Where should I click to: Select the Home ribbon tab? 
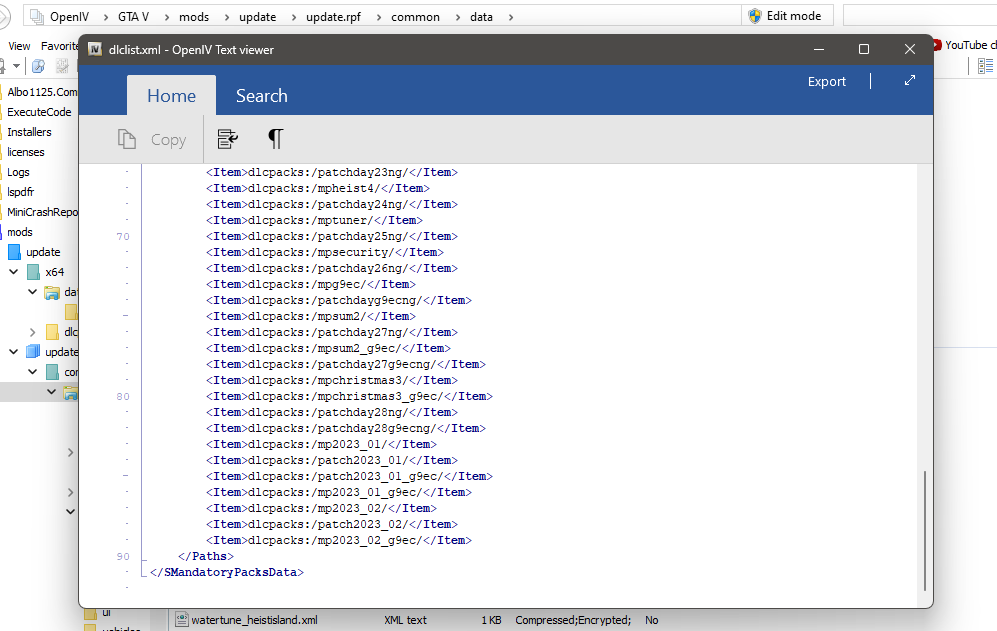pyautogui.click(x=171, y=96)
